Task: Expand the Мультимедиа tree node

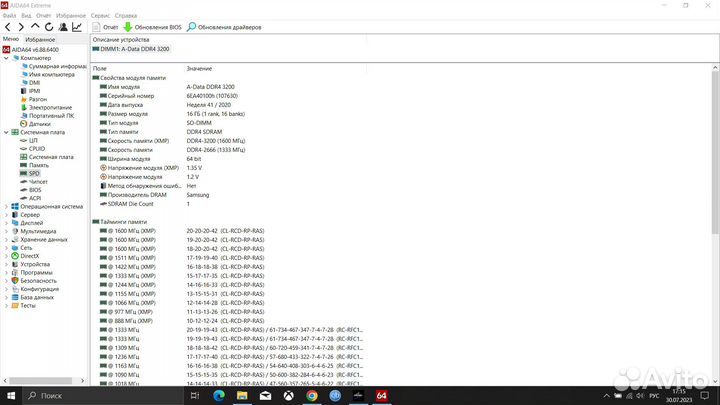Action: click(x=5, y=231)
